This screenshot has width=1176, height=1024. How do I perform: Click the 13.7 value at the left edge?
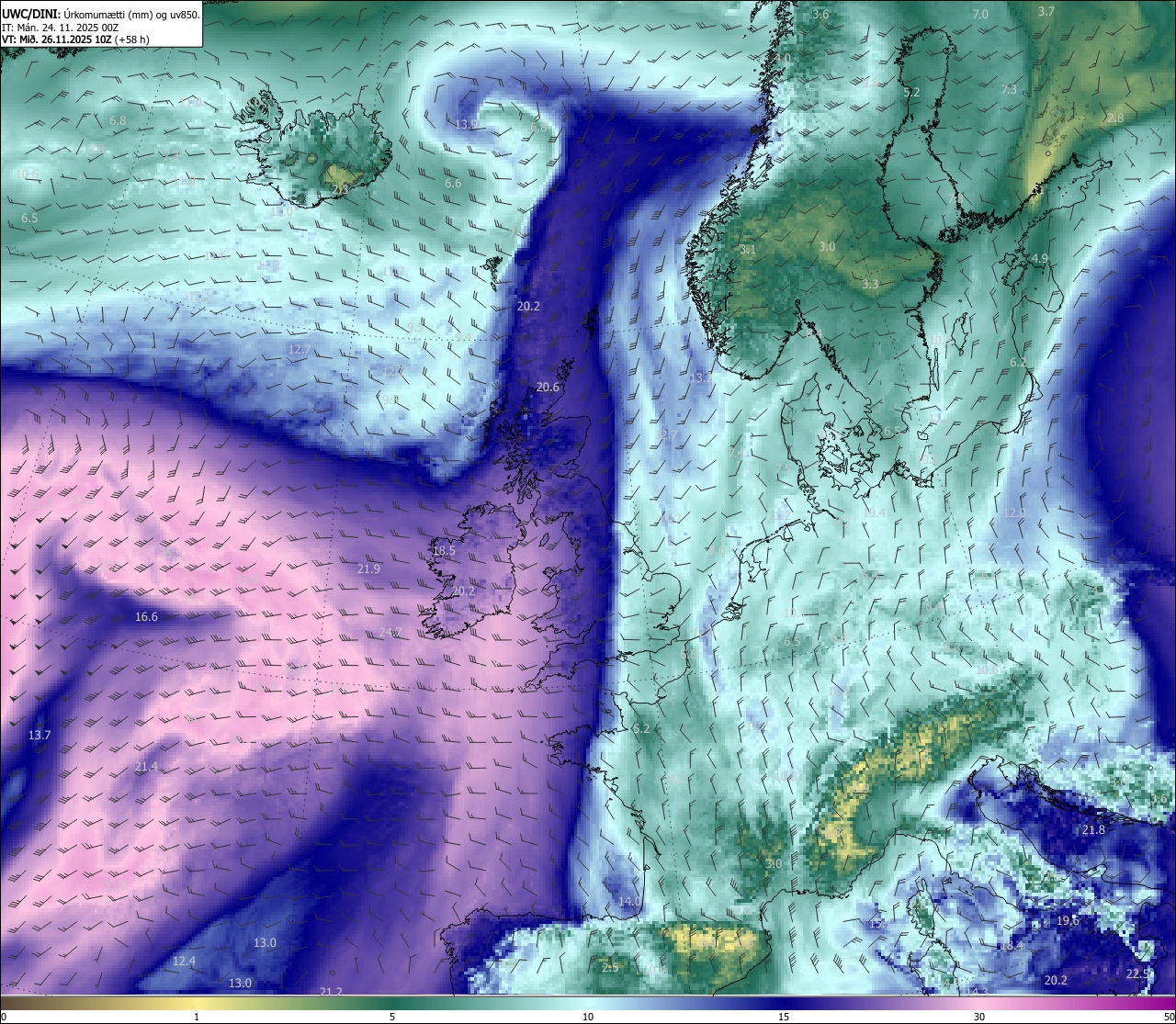[x=40, y=736]
